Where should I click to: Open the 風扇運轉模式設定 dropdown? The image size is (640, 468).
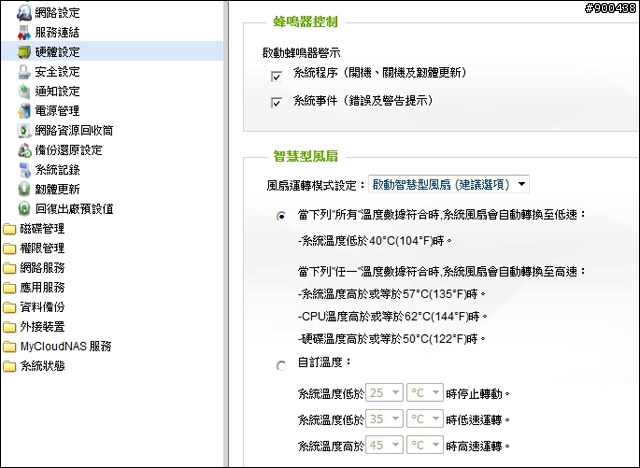click(449, 184)
